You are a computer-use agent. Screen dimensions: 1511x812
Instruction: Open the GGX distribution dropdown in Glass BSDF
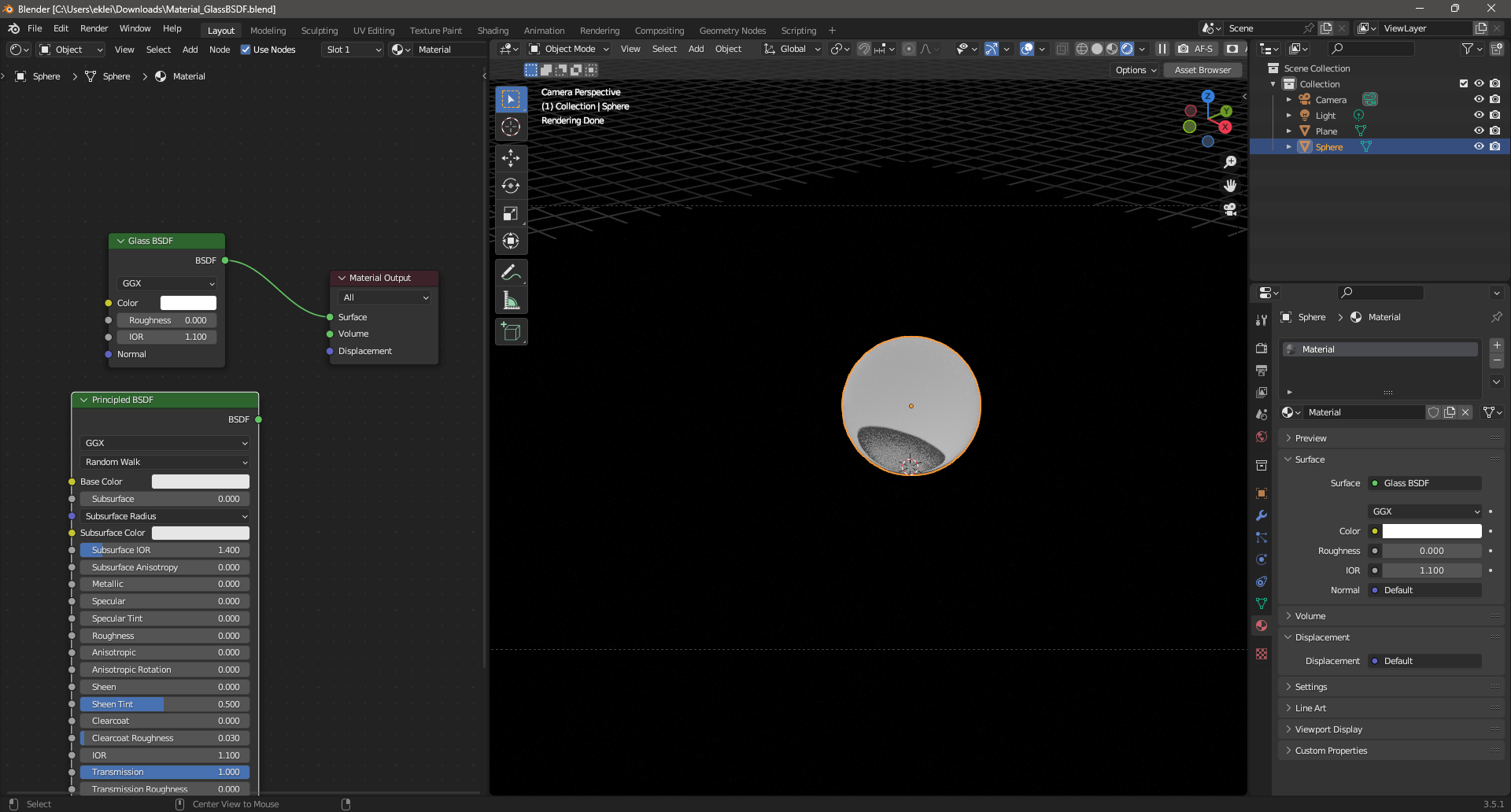point(167,283)
